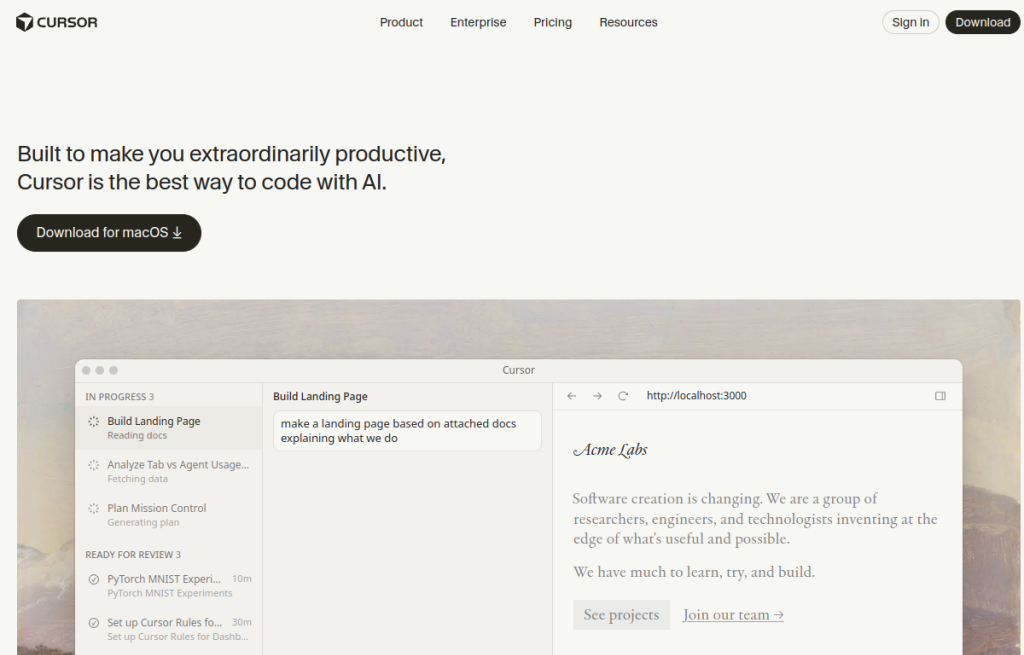Image resolution: width=1024 pixels, height=655 pixels.
Task: Click the reload icon in preview browser
Action: click(623, 396)
